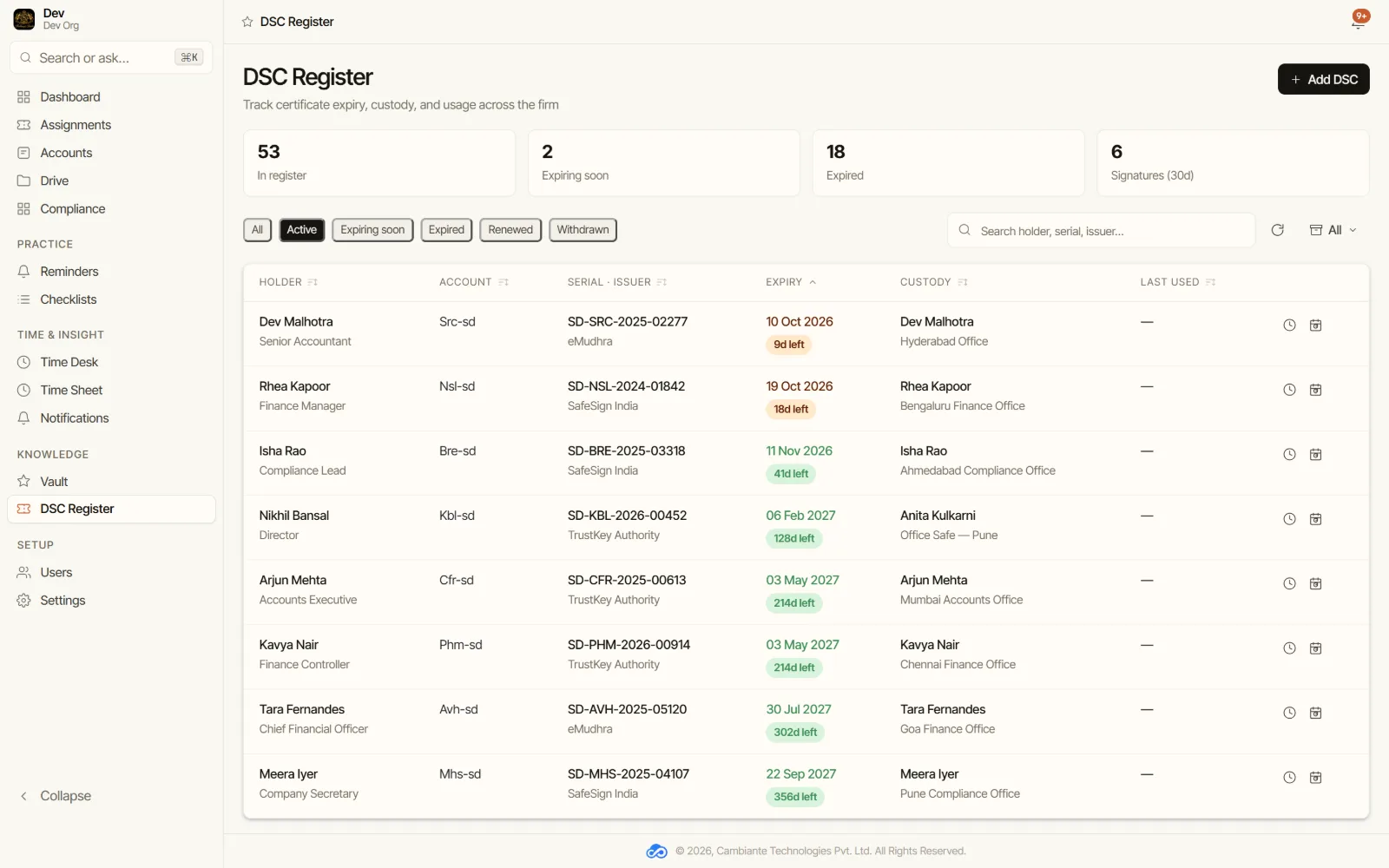This screenshot has width=1389, height=868.
Task: Go to Dashboard in sidebar
Action: (x=111, y=97)
